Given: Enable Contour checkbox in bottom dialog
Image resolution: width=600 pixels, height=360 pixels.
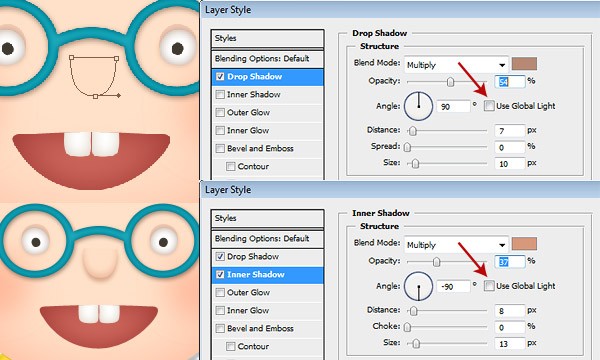Looking at the screenshot, I should tap(230, 346).
